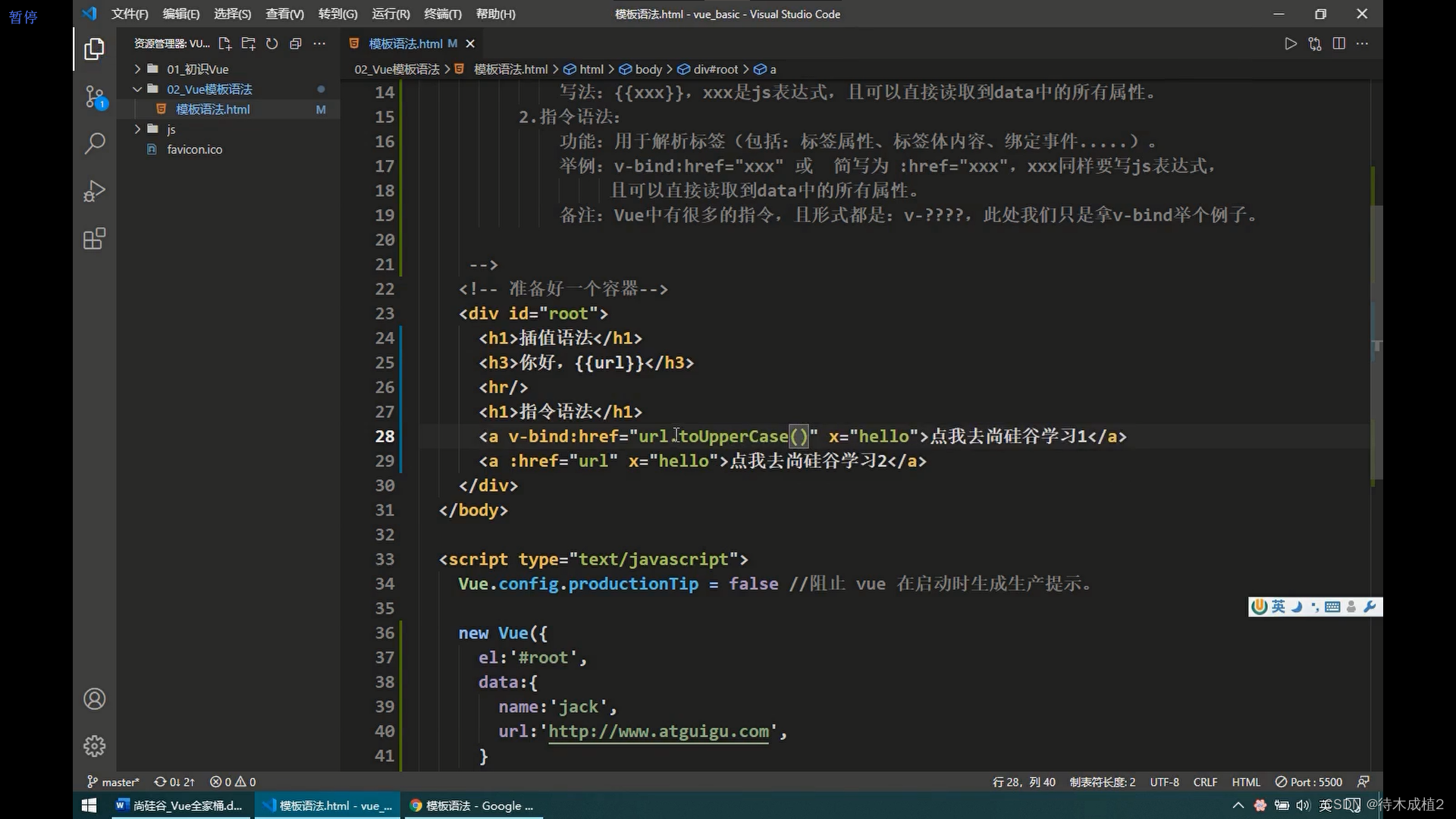Synchronize changes in status bar
The width and height of the screenshot is (1456, 819).
point(174,782)
